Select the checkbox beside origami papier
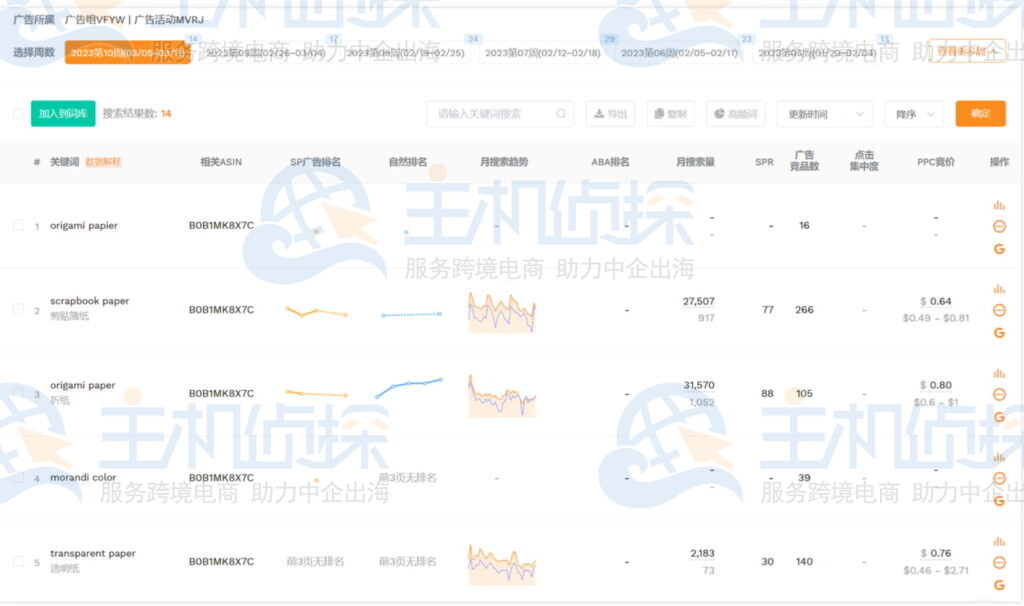Viewport: 1024px width, 606px height. point(17,225)
